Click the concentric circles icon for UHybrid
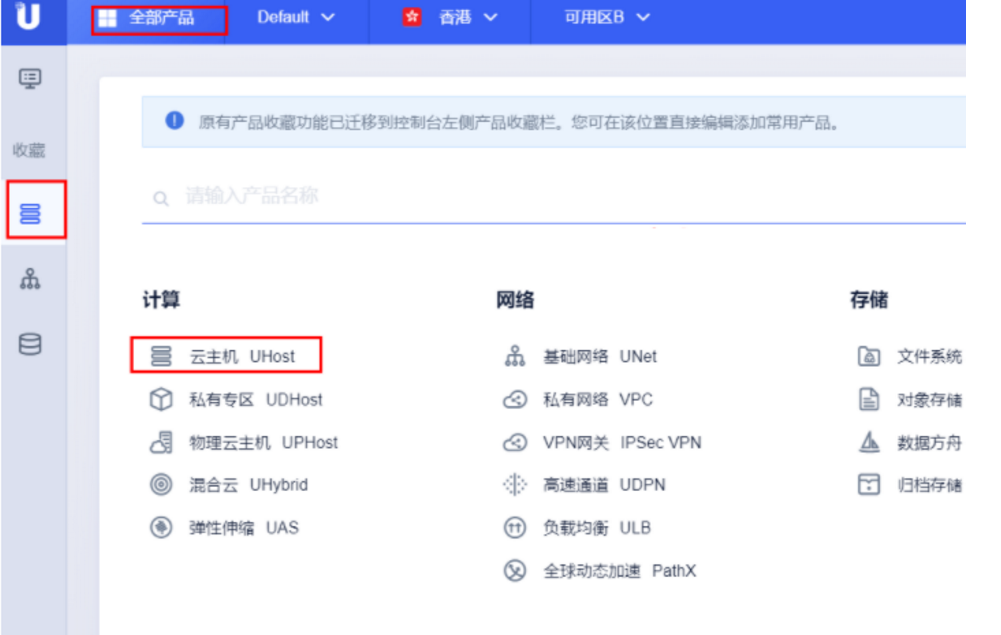Viewport: 1001px width, 635px height. 161,485
